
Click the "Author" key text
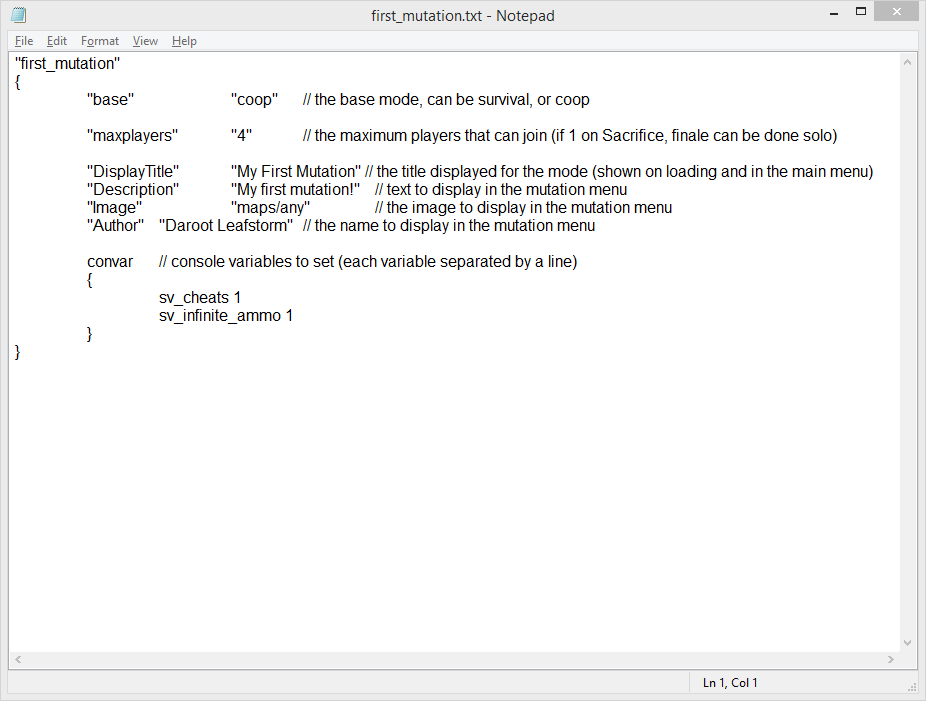coord(115,226)
